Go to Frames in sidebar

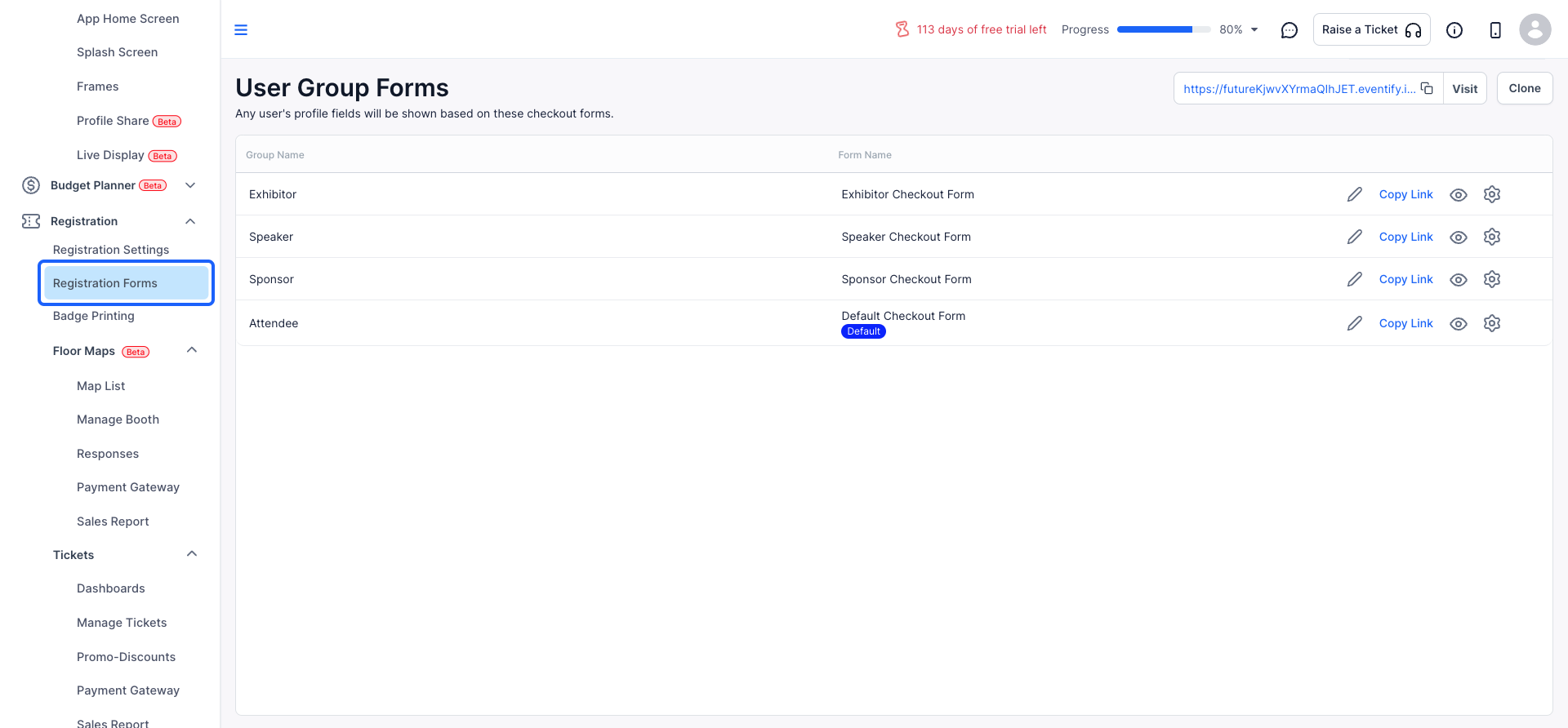tap(98, 87)
